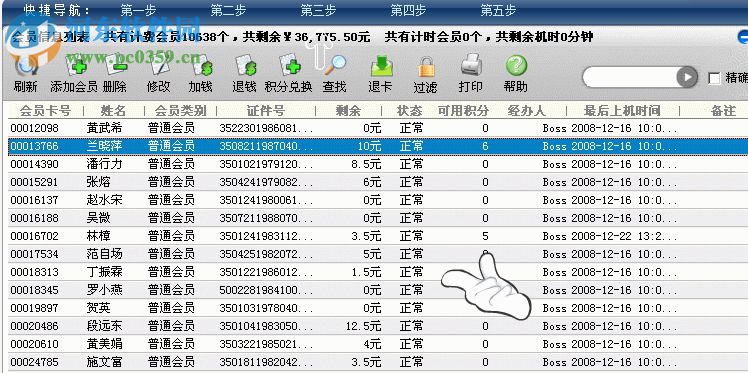Sort by 剩余 column header
This screenshot has width=748, height=373.
348,111
